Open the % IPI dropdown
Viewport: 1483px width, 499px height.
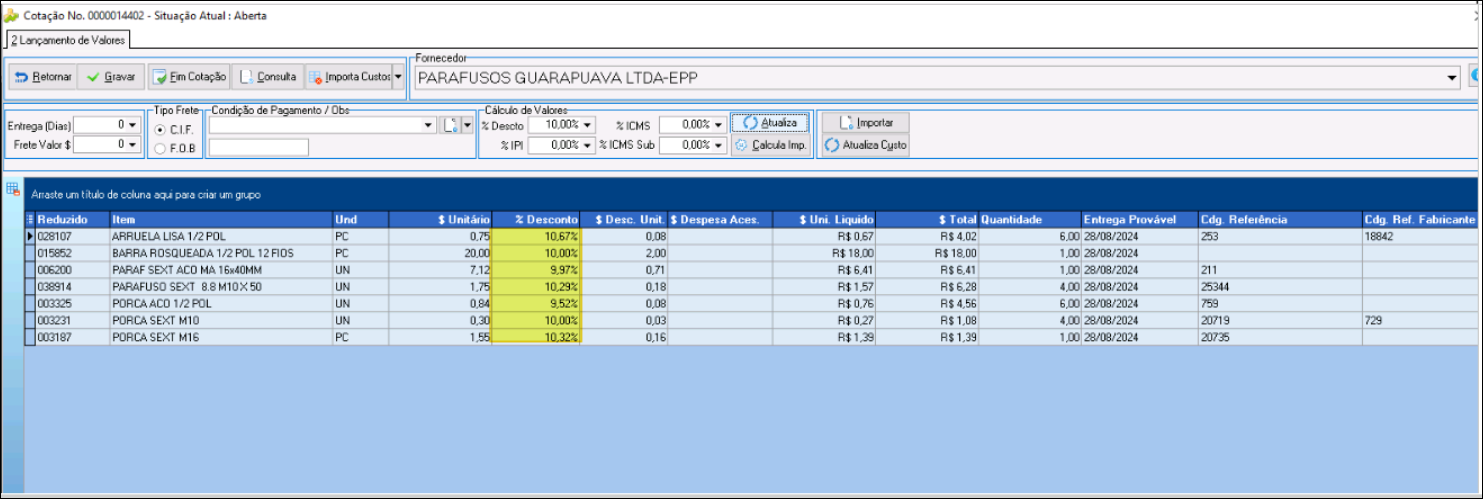tap(588, 145)
